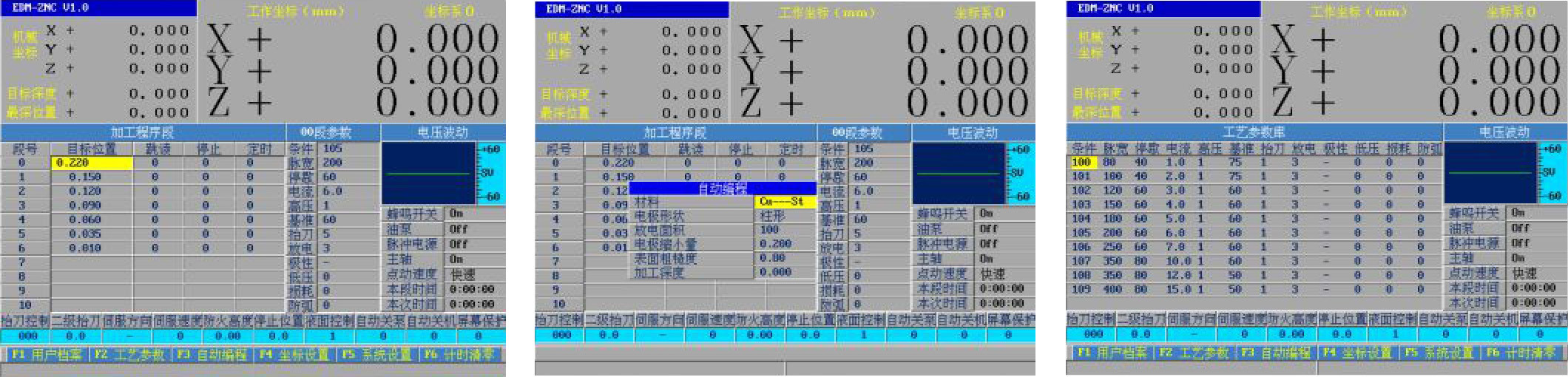
Task: Click the 自动编程 dialog title bar
Action: point(722,188)
